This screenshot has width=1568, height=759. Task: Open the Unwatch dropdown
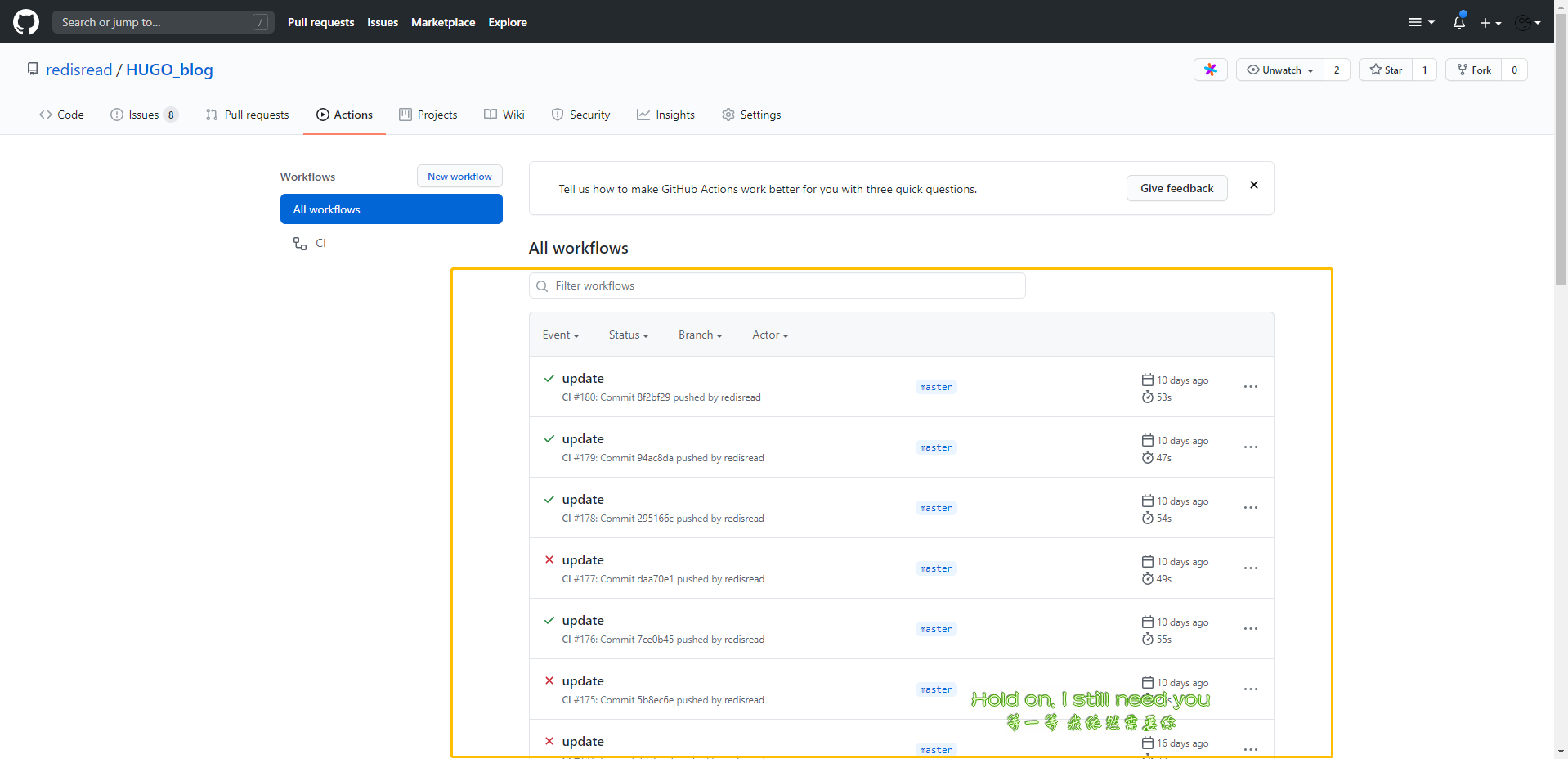point(1280,70)
